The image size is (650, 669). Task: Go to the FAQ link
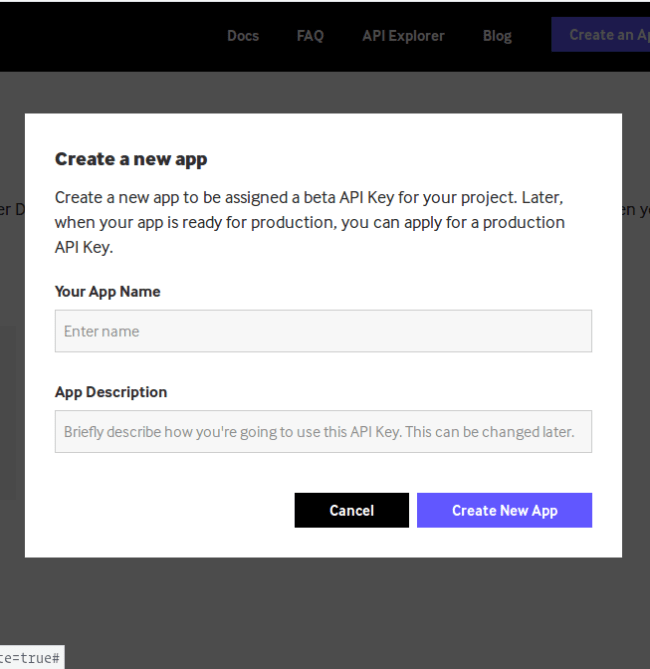(x=310, y=35)
